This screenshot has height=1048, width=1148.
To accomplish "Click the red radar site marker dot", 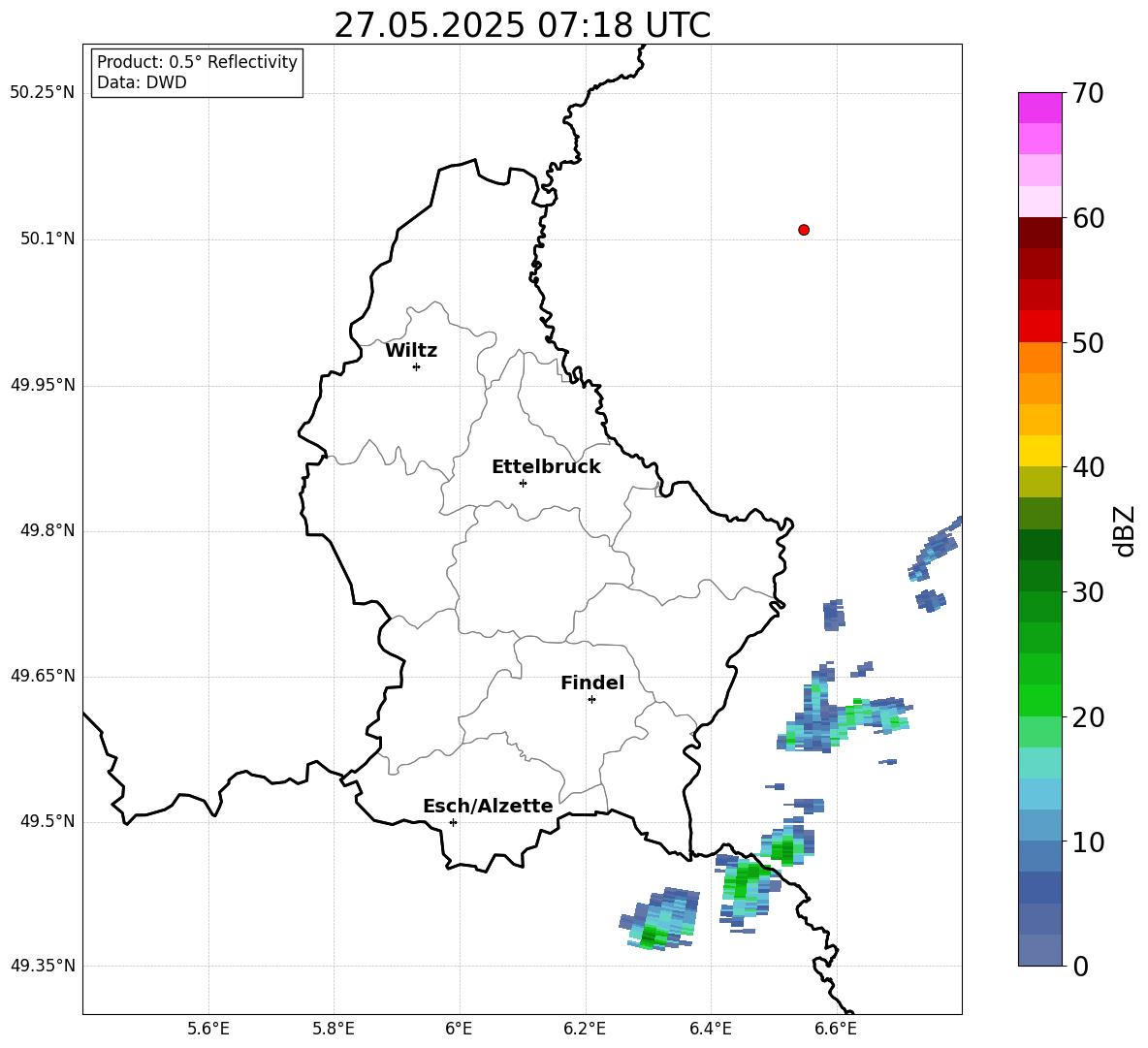I will [x=804, y=230].
